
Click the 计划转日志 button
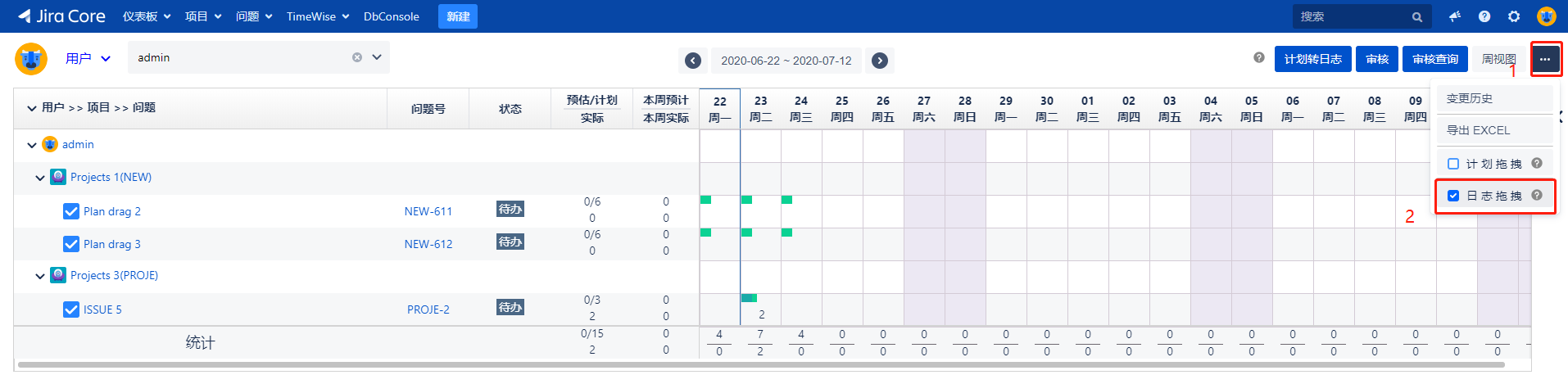(x=1312, y=59)
